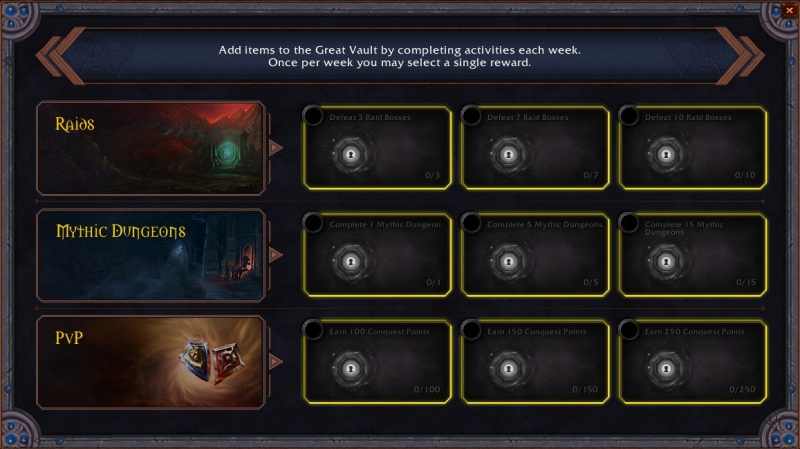800x449 pixels.
Task: Close the Great Vault window
Action: (789, 10)
